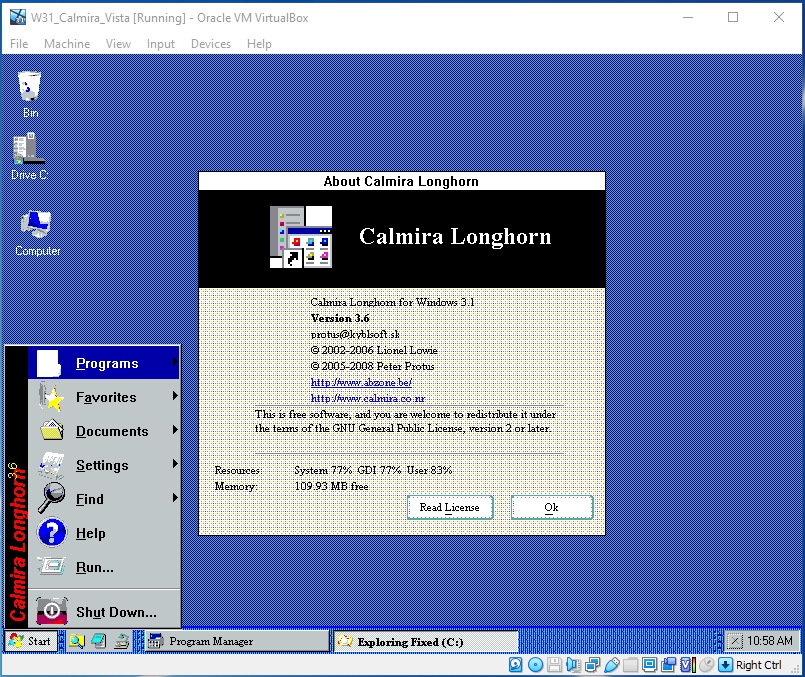Viewport: 805px width, 677px height.
Task: Click the Start button on taskbar
Action: pyautogui.click(x=31, y=641)
